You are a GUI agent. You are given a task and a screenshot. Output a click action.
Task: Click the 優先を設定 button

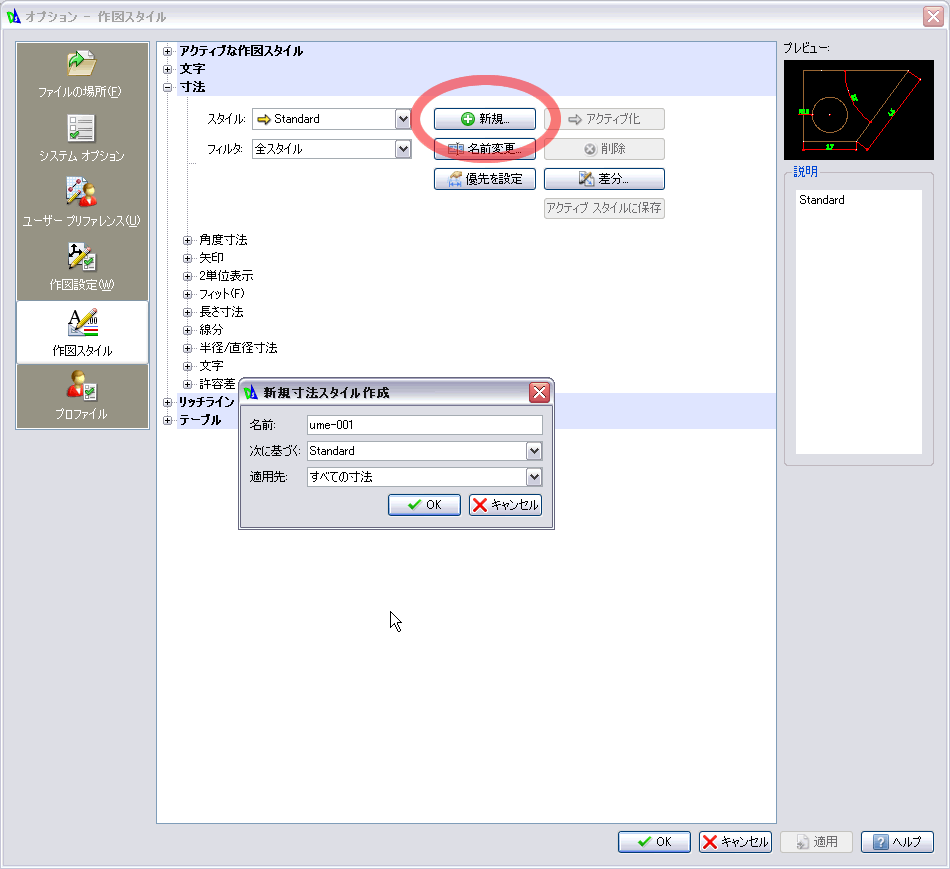(485, 179)
